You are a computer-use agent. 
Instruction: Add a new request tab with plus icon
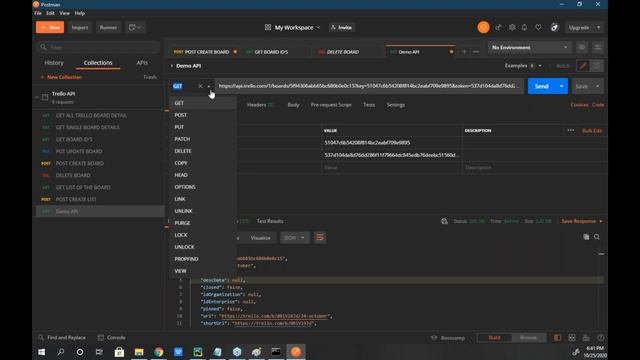[x=464, y=52]
